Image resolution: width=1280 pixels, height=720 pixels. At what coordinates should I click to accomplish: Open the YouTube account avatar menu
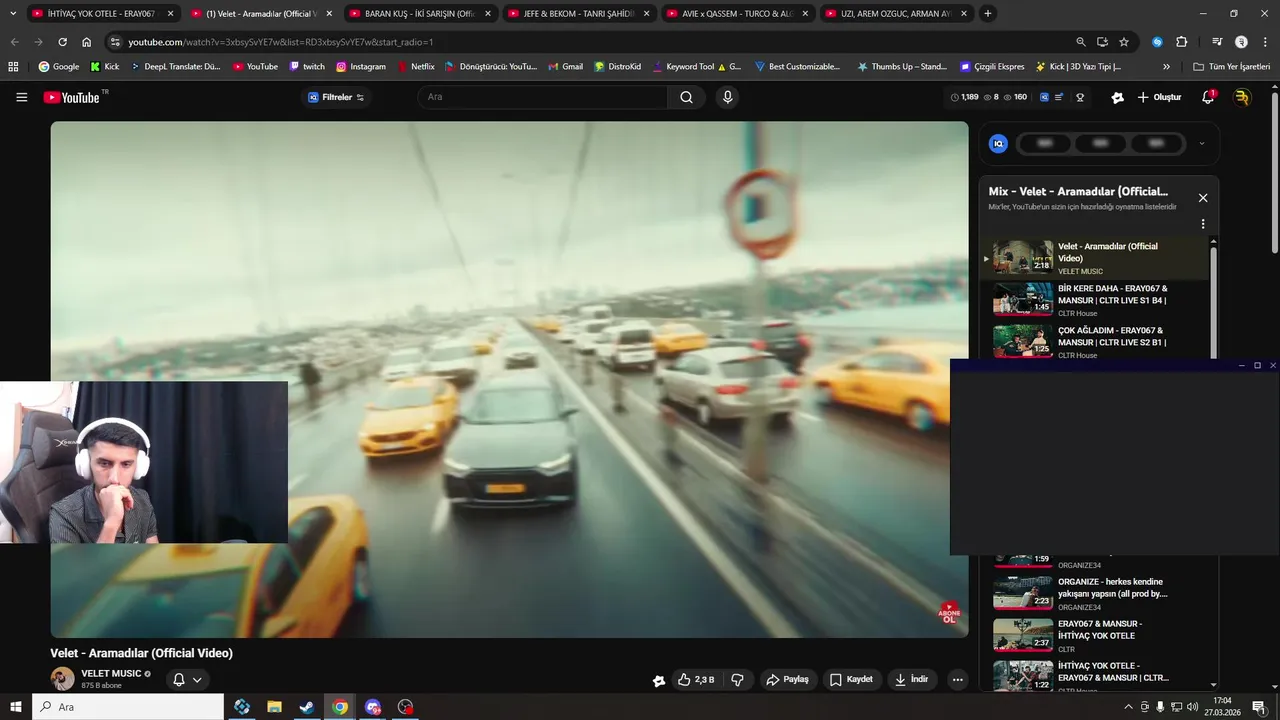click(1242, 97)
